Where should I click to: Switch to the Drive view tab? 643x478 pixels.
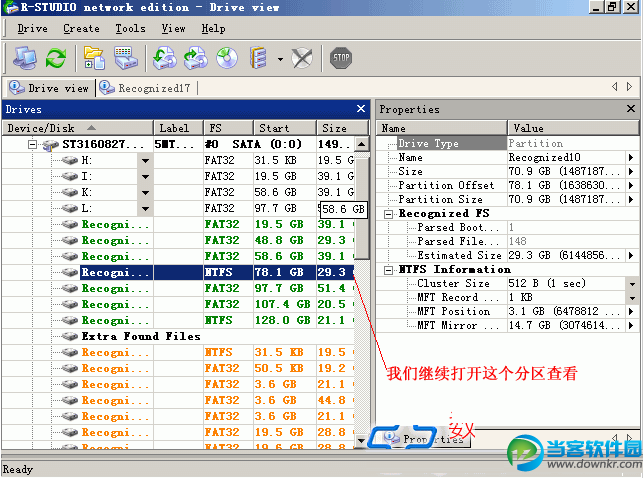(x=49, y=88)
